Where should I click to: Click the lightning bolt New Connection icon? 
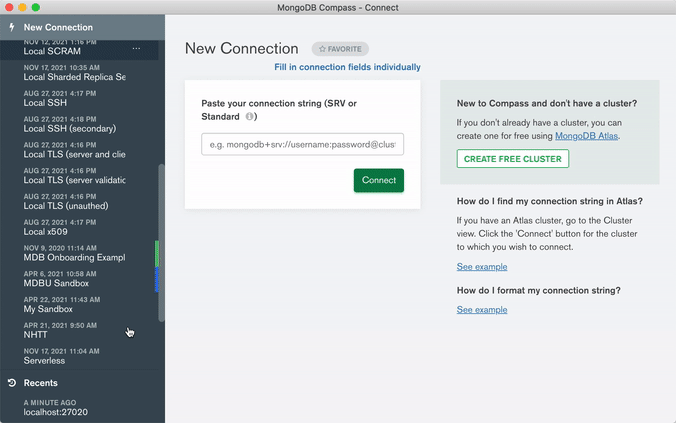(x=12, y=27)
